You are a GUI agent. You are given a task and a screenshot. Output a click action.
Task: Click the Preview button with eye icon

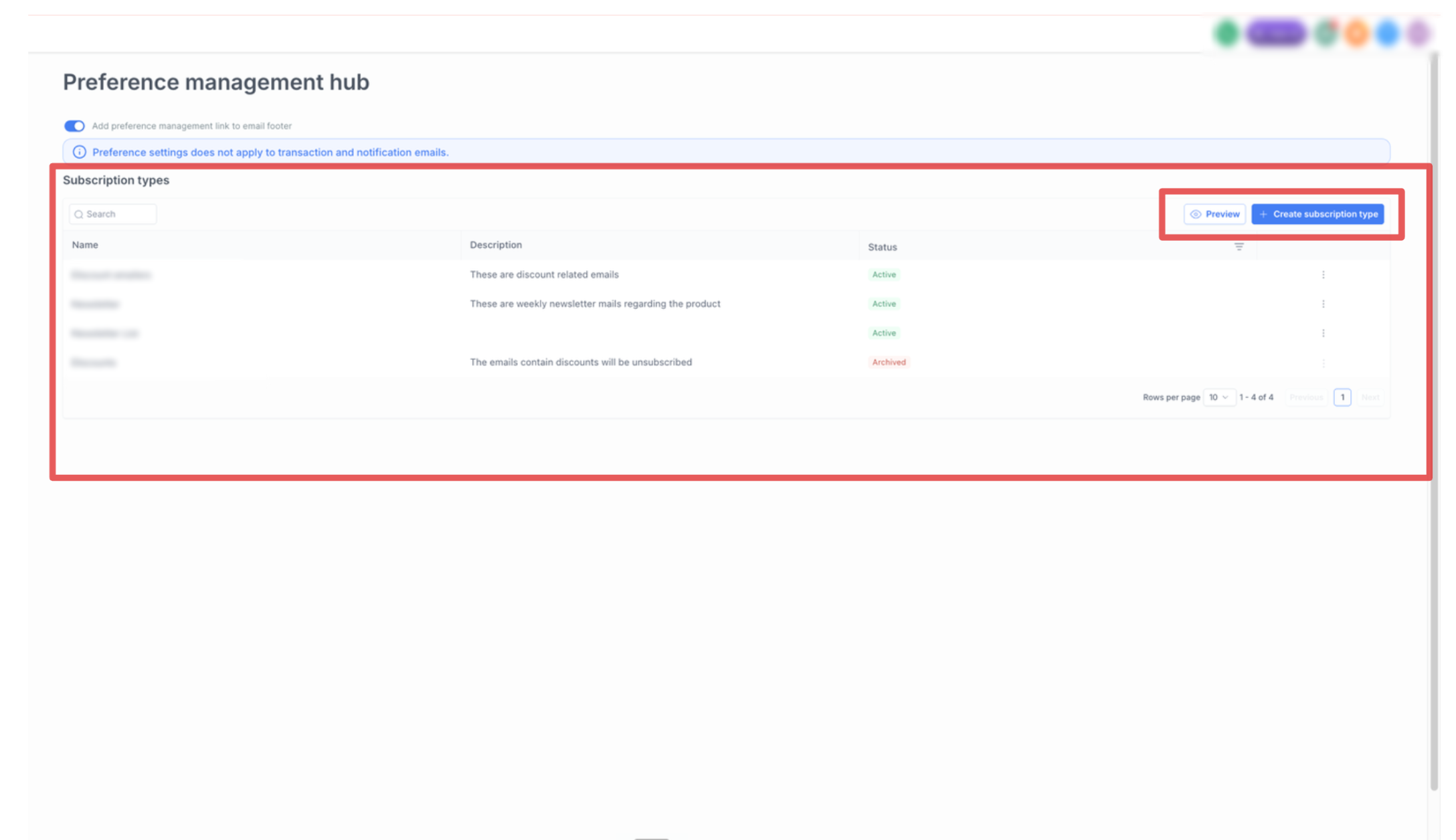pos(1214,214)
